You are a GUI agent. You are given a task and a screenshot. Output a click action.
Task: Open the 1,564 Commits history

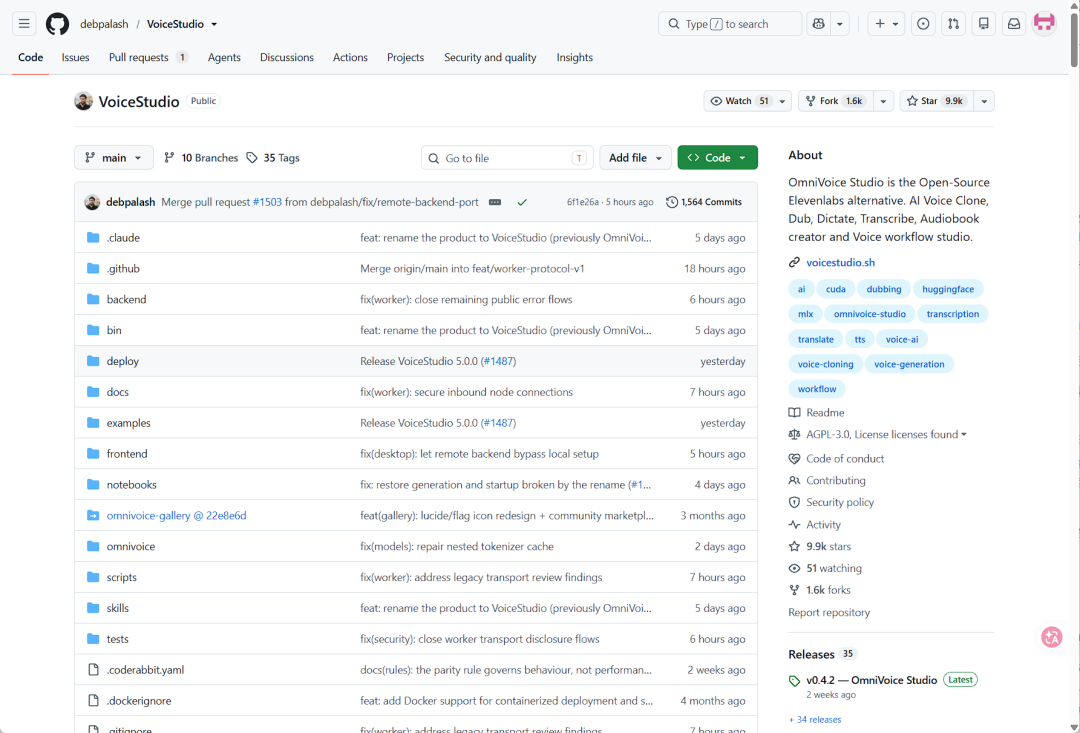coord(704,202)
